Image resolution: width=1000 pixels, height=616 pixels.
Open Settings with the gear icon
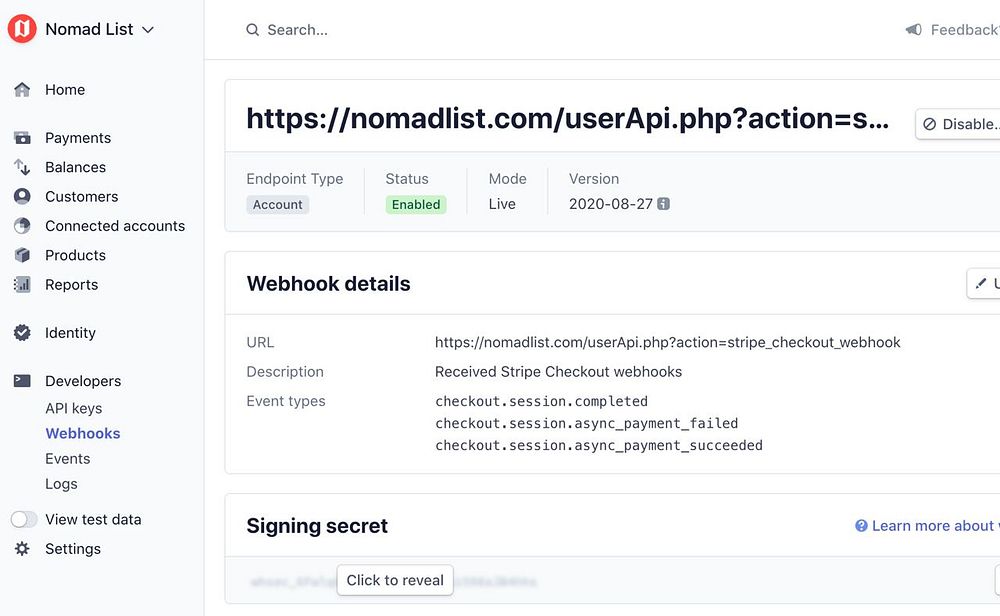(22, 549)
